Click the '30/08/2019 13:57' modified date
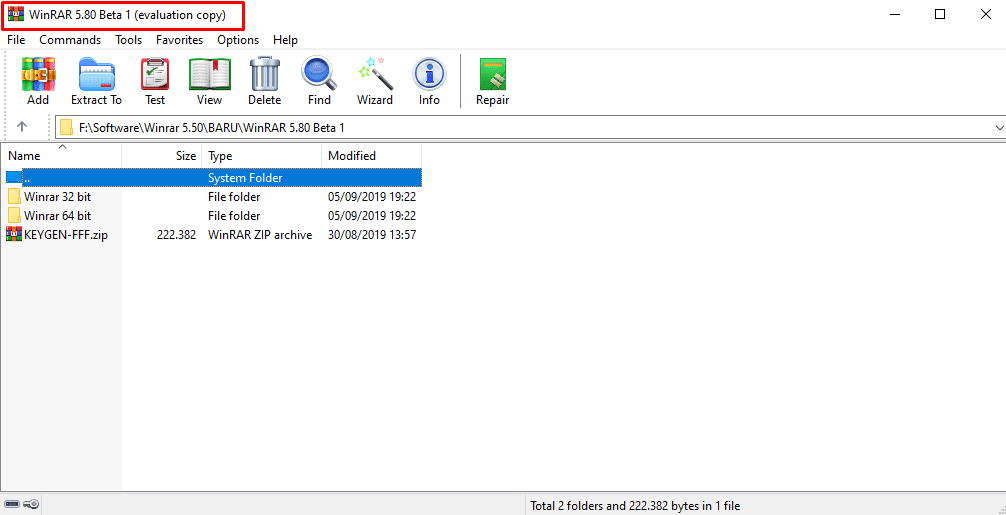The width and height of the screenshot is (1006, 515). [372, 235]
